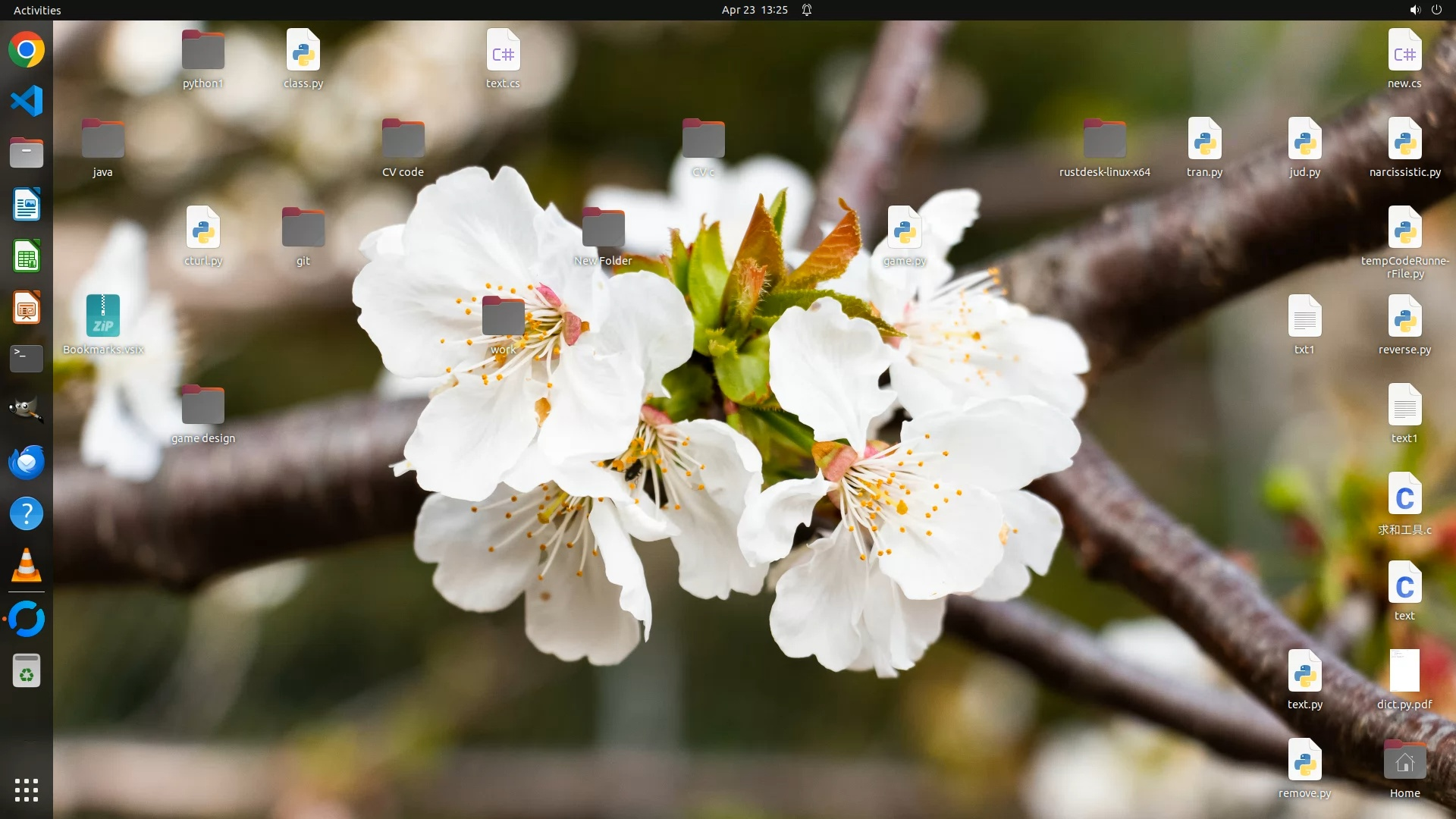Select the Bookmarks.vsix zip file

103,316
